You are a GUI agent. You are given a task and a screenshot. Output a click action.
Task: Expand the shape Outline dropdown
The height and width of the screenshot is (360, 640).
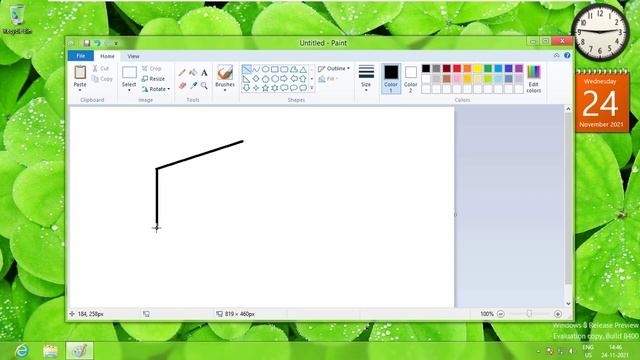pos(348,69)
